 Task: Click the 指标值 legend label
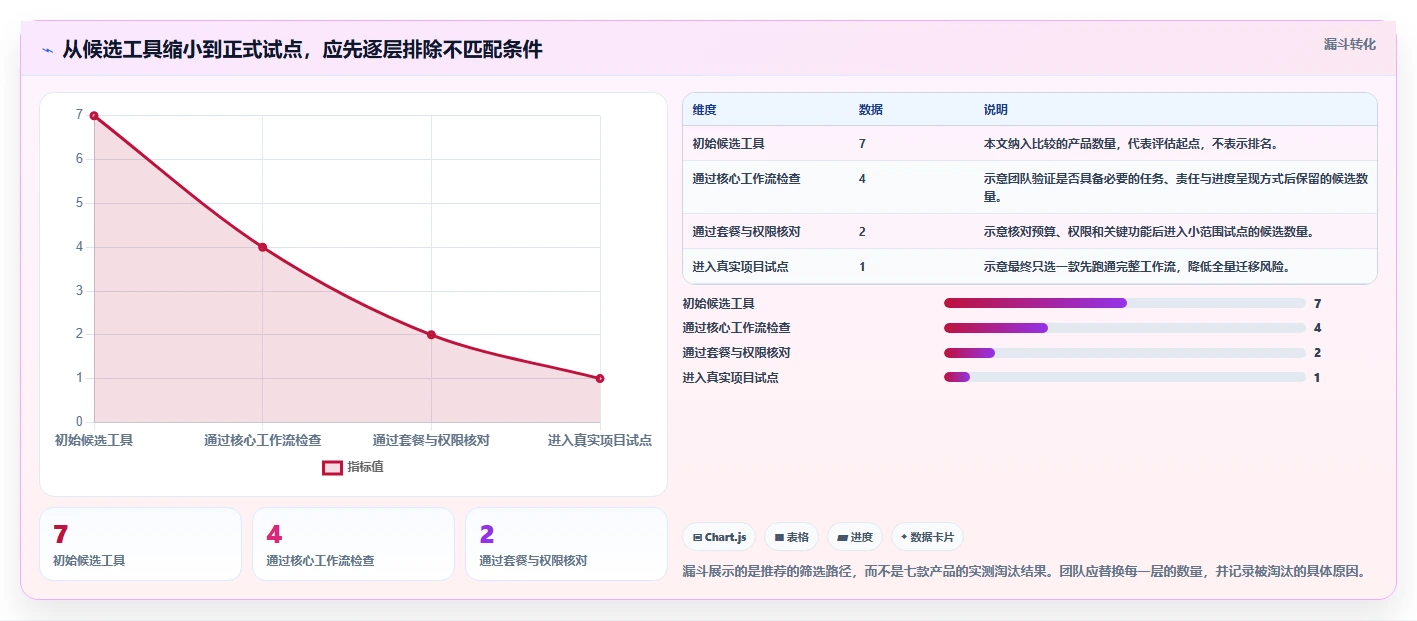coord(365,467)
